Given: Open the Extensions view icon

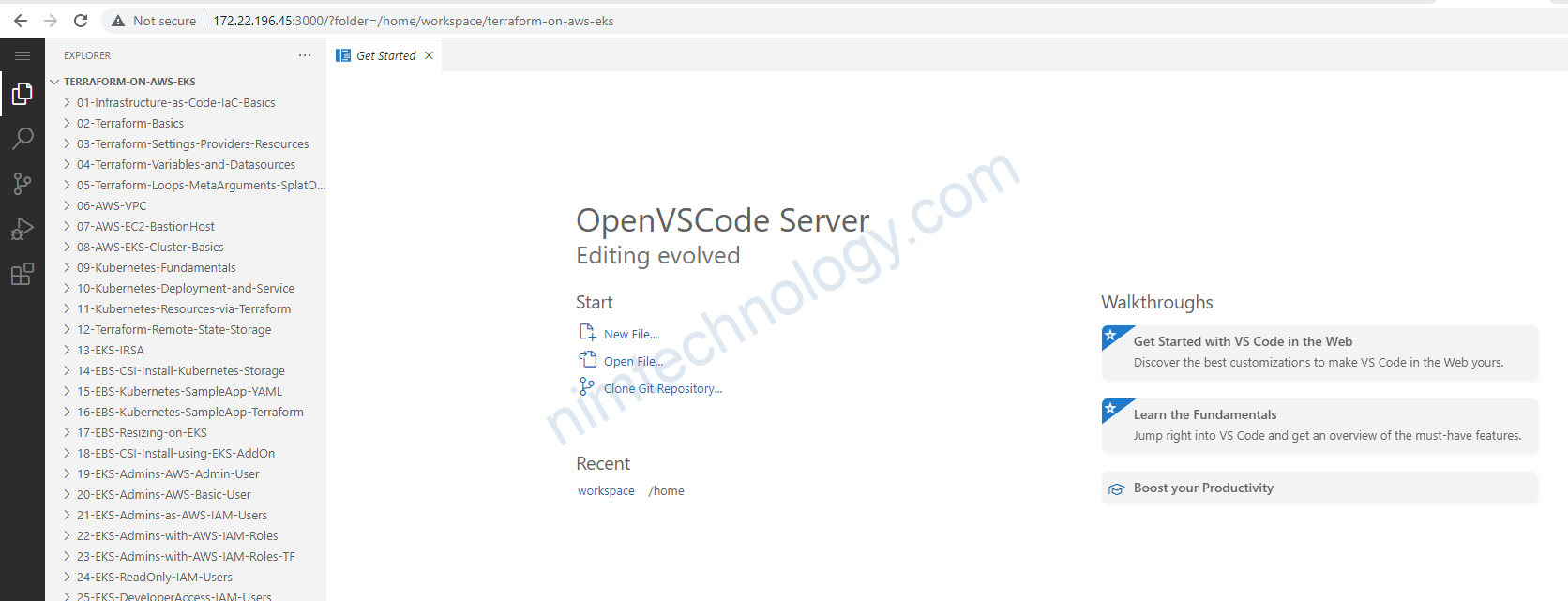Looking at the screenshot, I should click(x=23, y=274).
